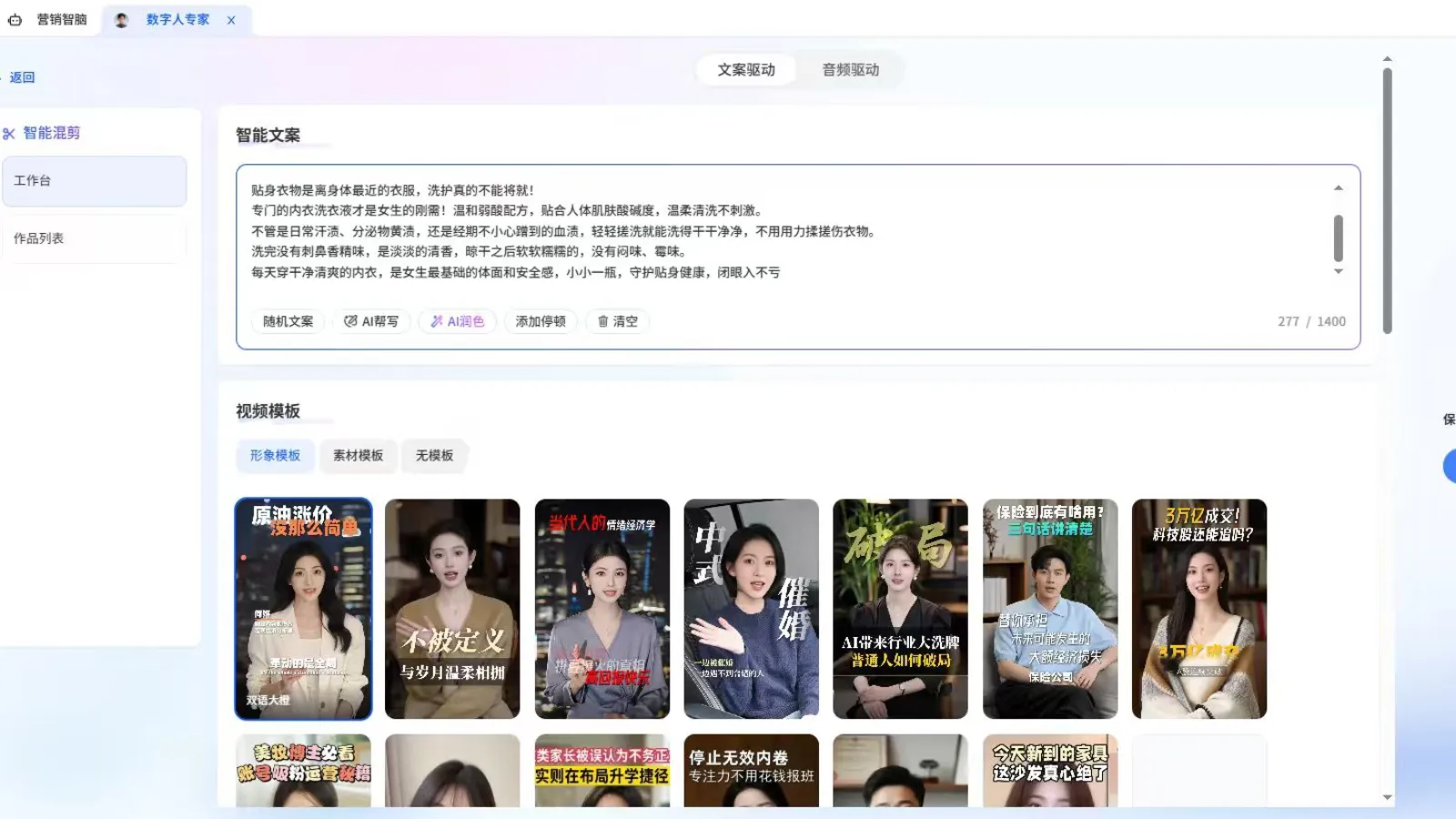Click the page scroll down arrow

click(x=1387, y=797)
